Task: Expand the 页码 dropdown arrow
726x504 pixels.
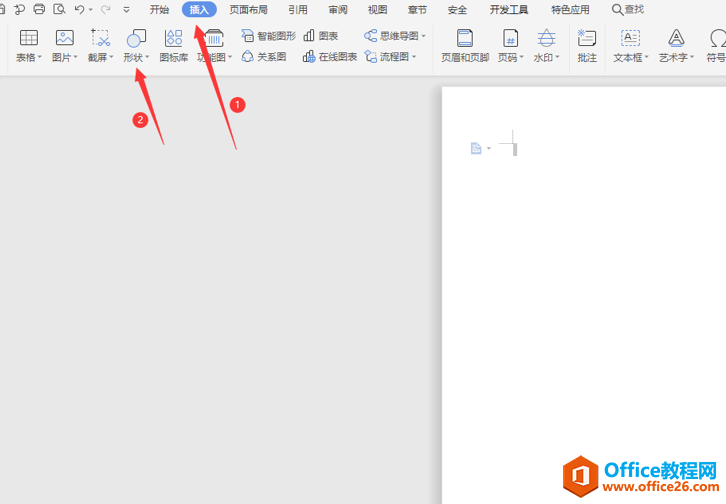Action: pos(522,57)
